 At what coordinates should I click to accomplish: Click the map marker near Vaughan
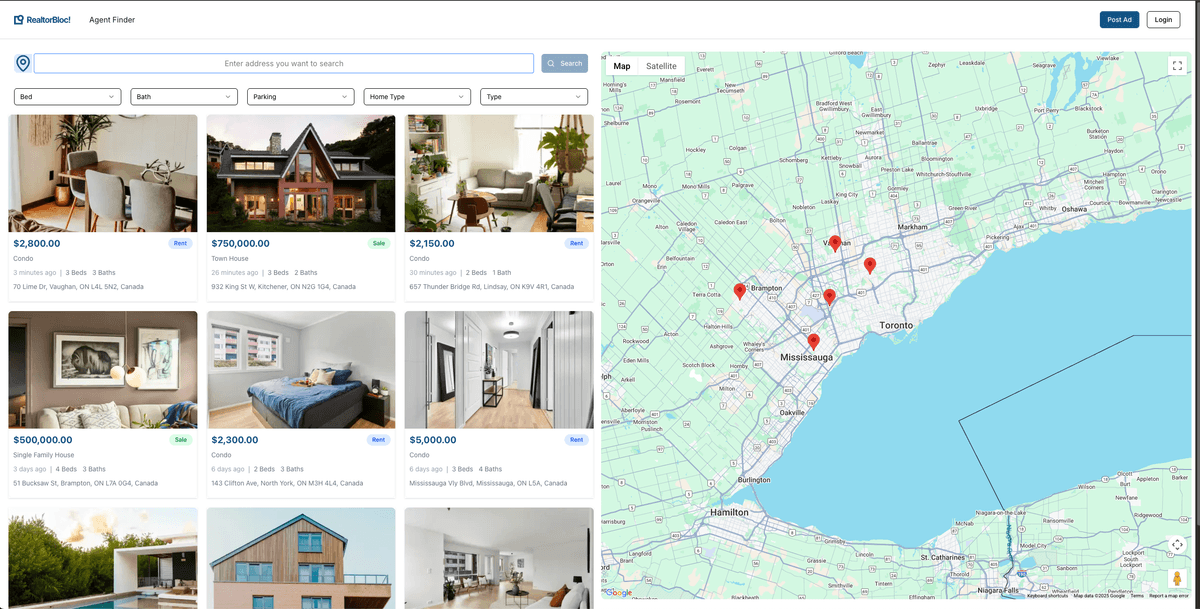(835, 244)
